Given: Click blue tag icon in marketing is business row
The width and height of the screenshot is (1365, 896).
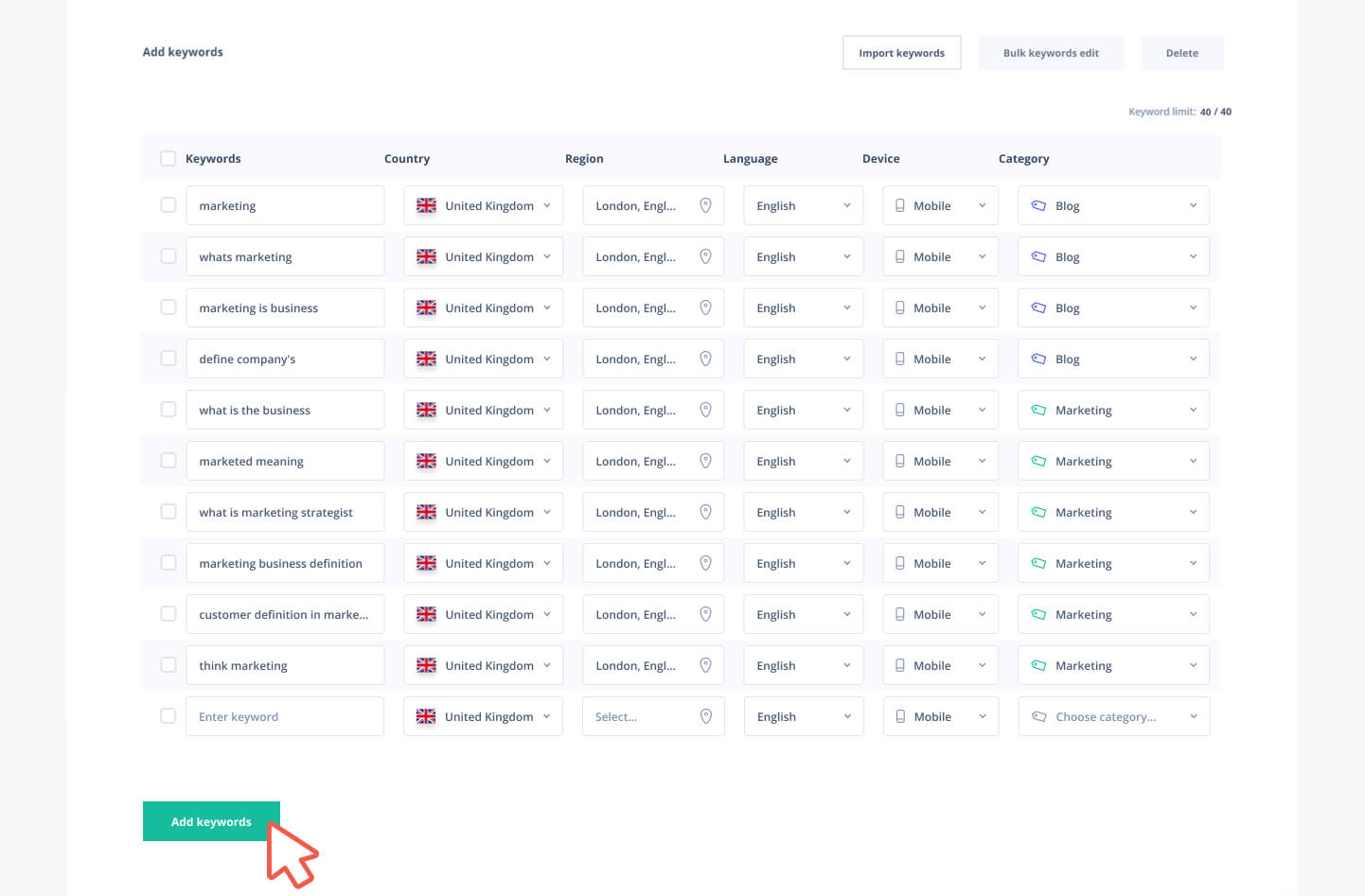Looking at the screenshot, I should pos(1038,307).
